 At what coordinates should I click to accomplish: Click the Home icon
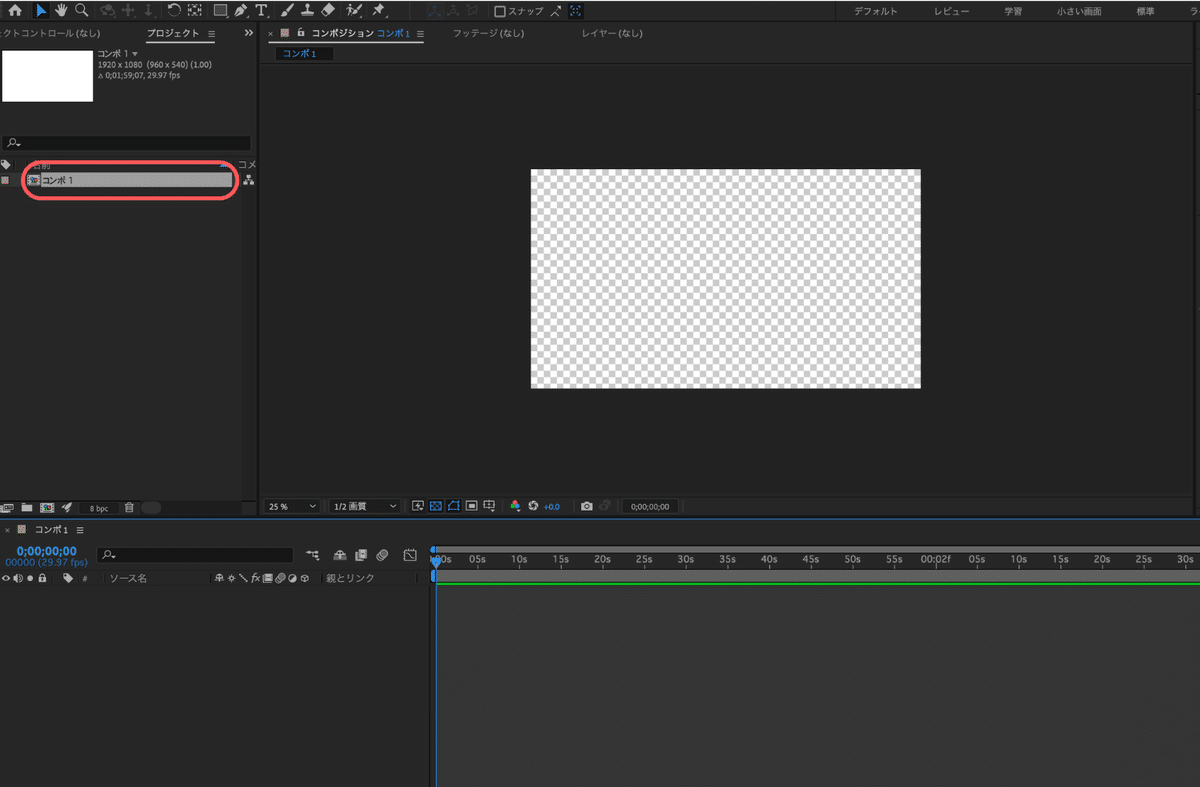point(15,10)
